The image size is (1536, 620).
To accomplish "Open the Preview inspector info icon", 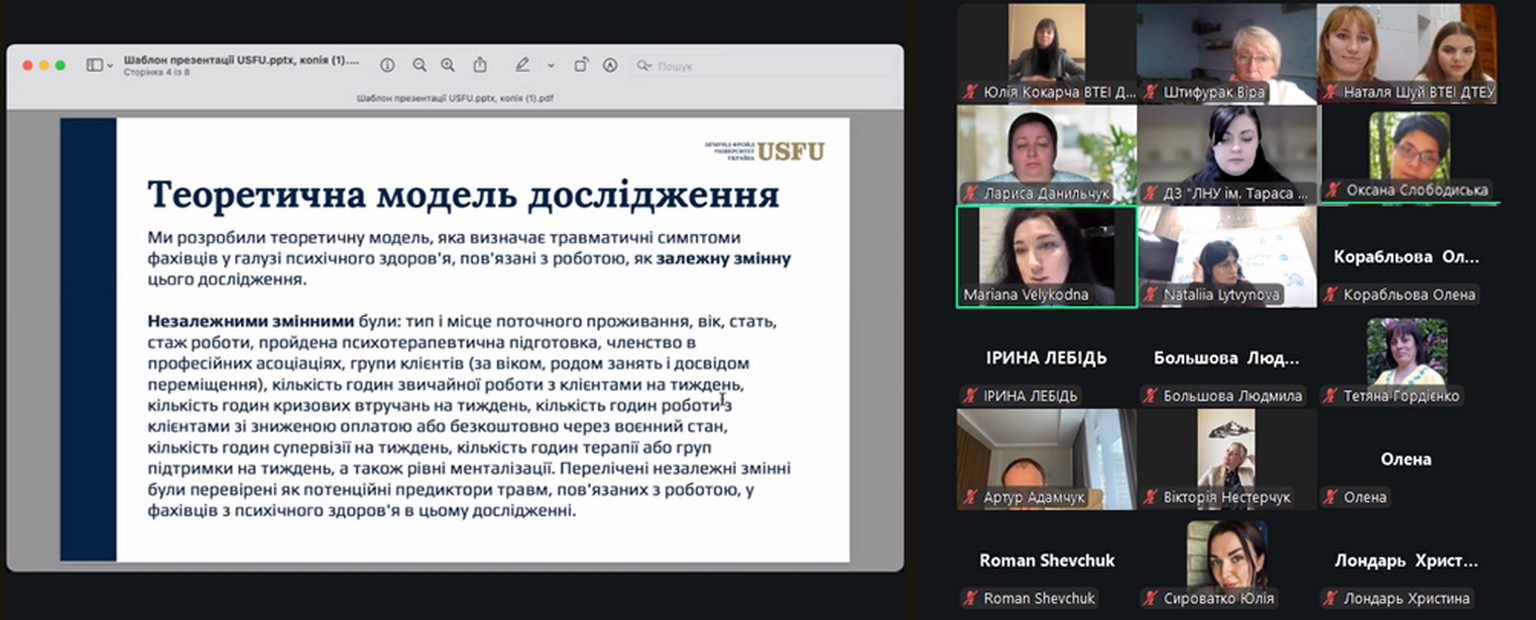I will pyautogui.click(x=387, y=65).
